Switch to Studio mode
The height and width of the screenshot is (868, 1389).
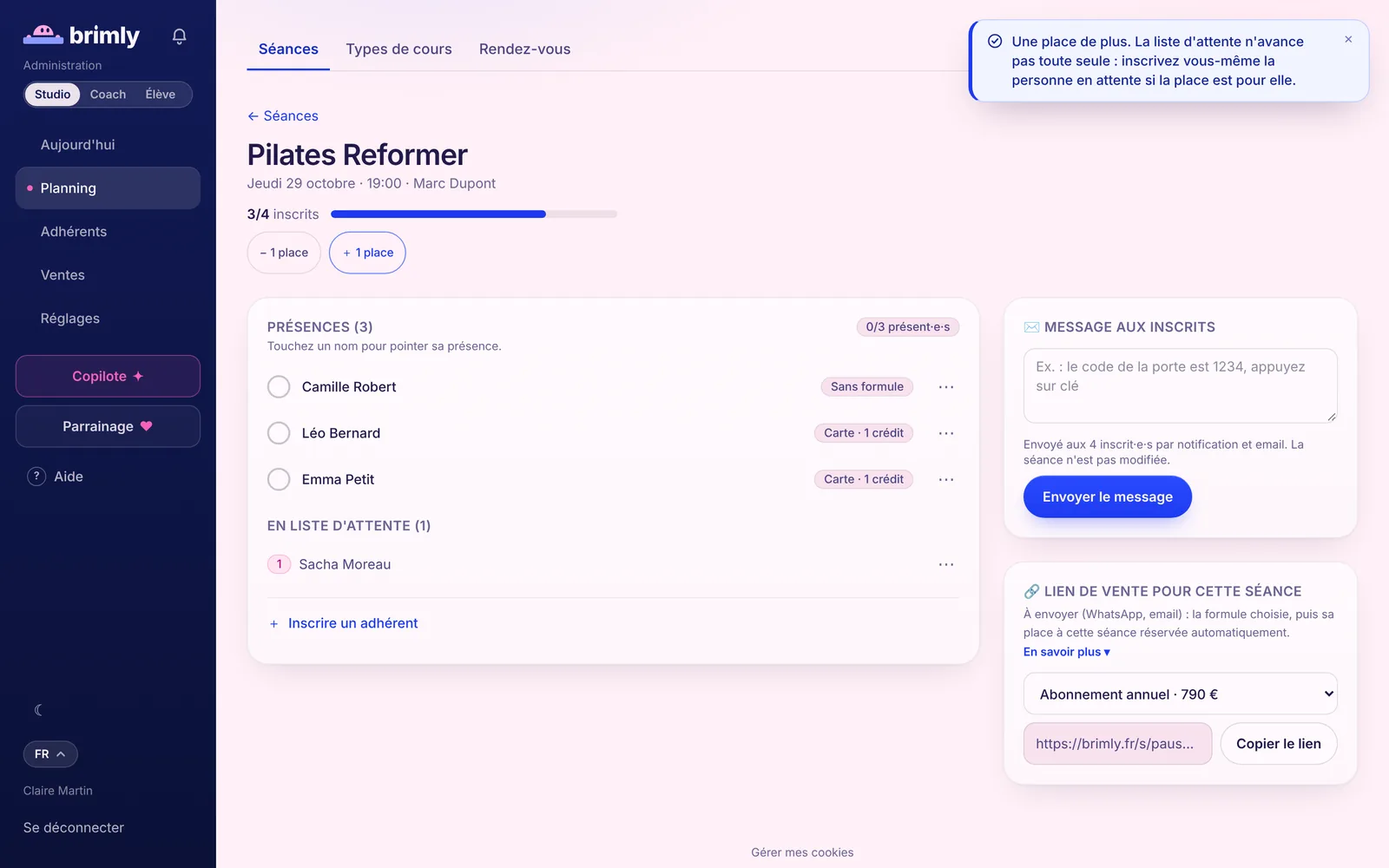click(x=53, y=95)
